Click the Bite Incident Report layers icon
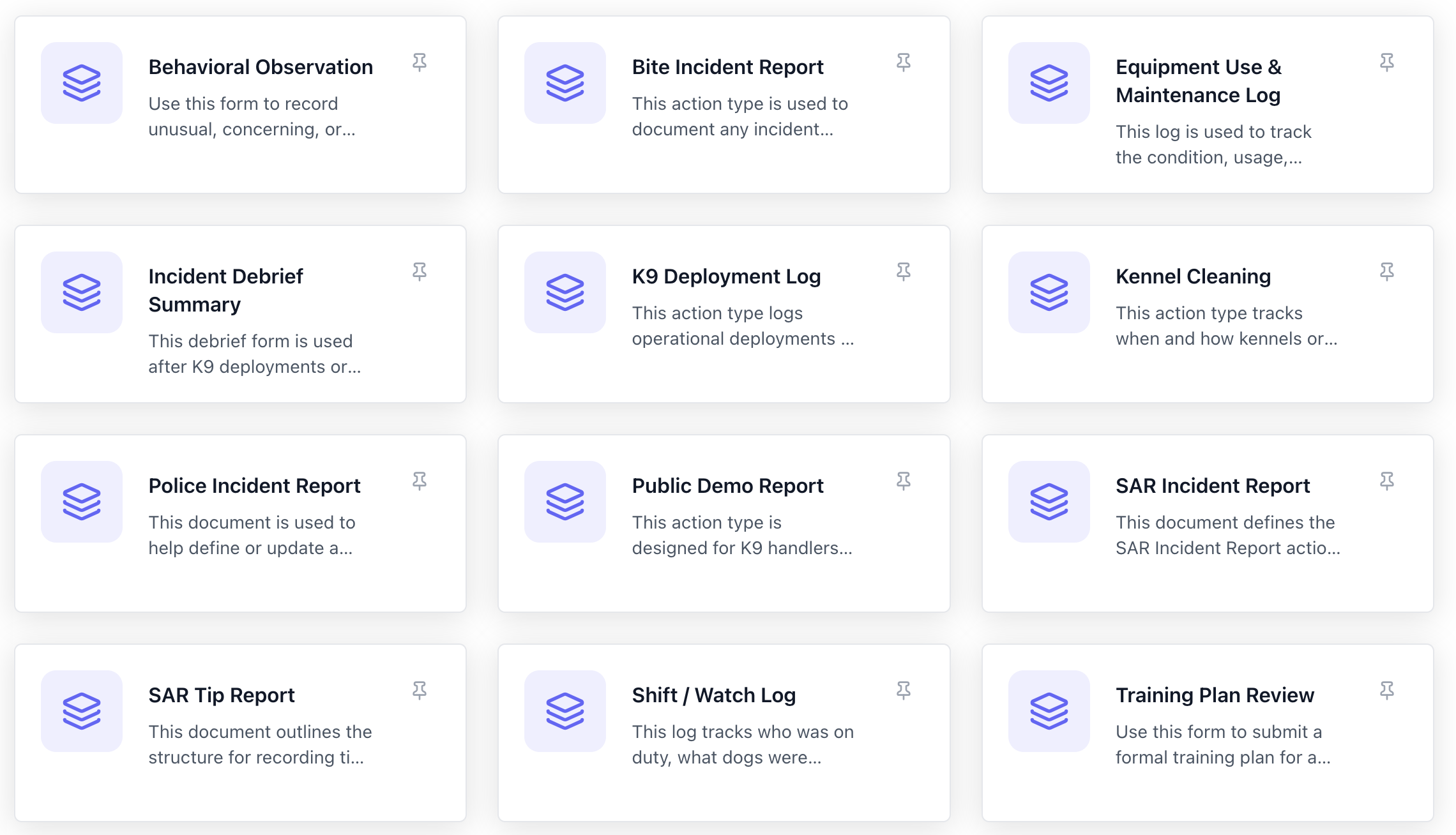Screen dimensions: 1456x835 (565, 83)
